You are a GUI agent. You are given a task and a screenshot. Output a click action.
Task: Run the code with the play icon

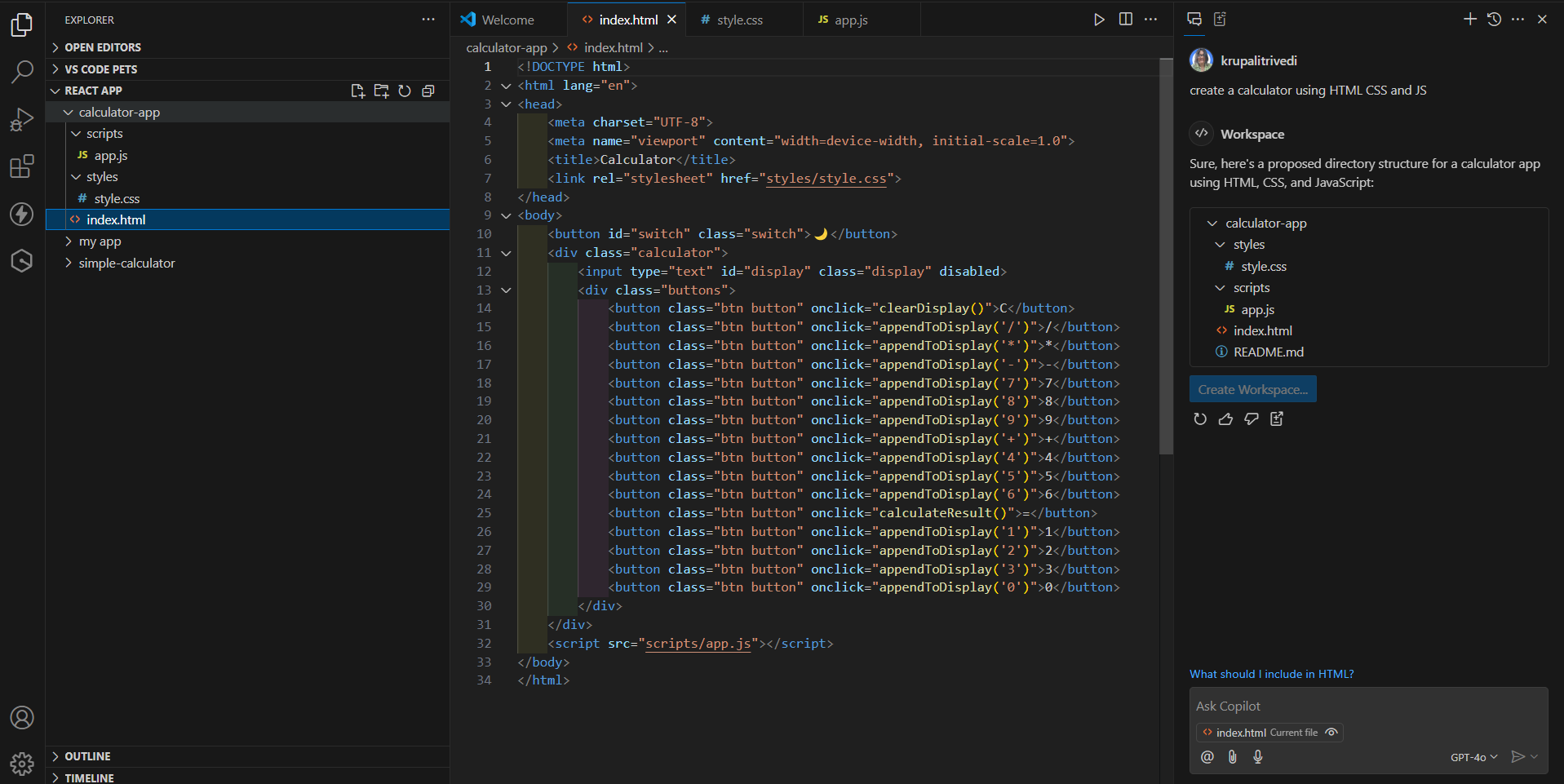coord(1099,20)
